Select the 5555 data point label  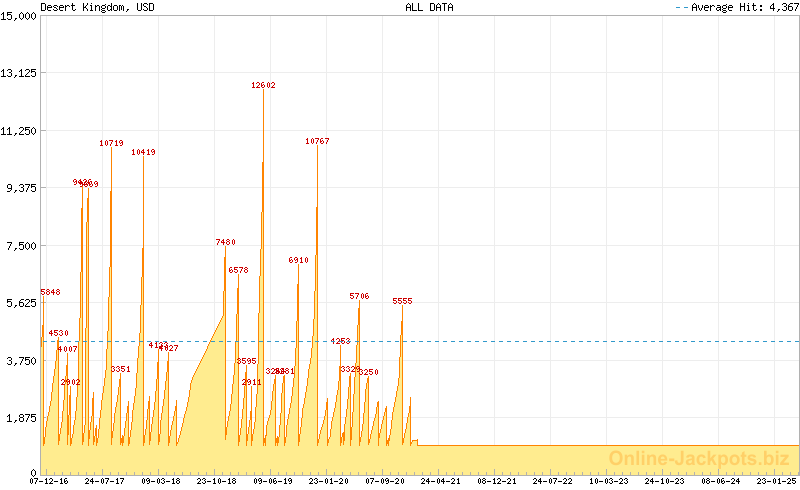tap(402, 301)
